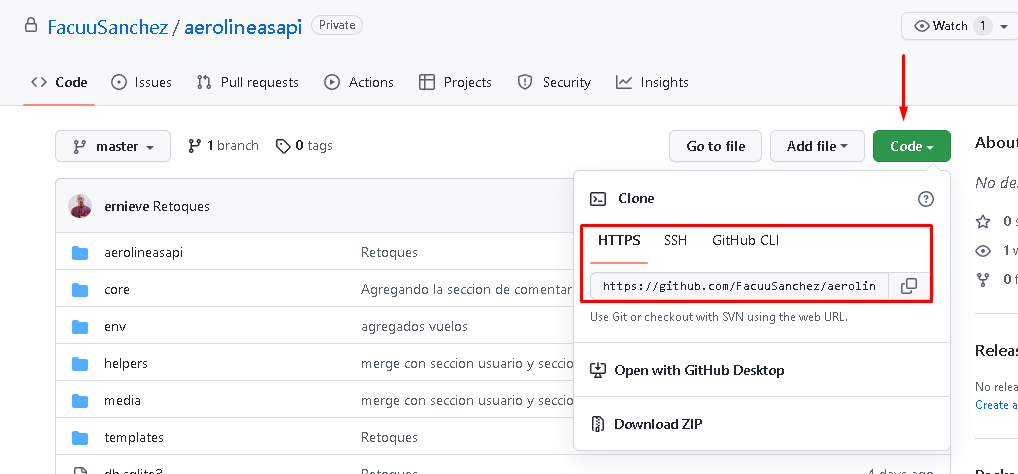
Task: Open the ernieve commit author link
Action: point(127,206)
